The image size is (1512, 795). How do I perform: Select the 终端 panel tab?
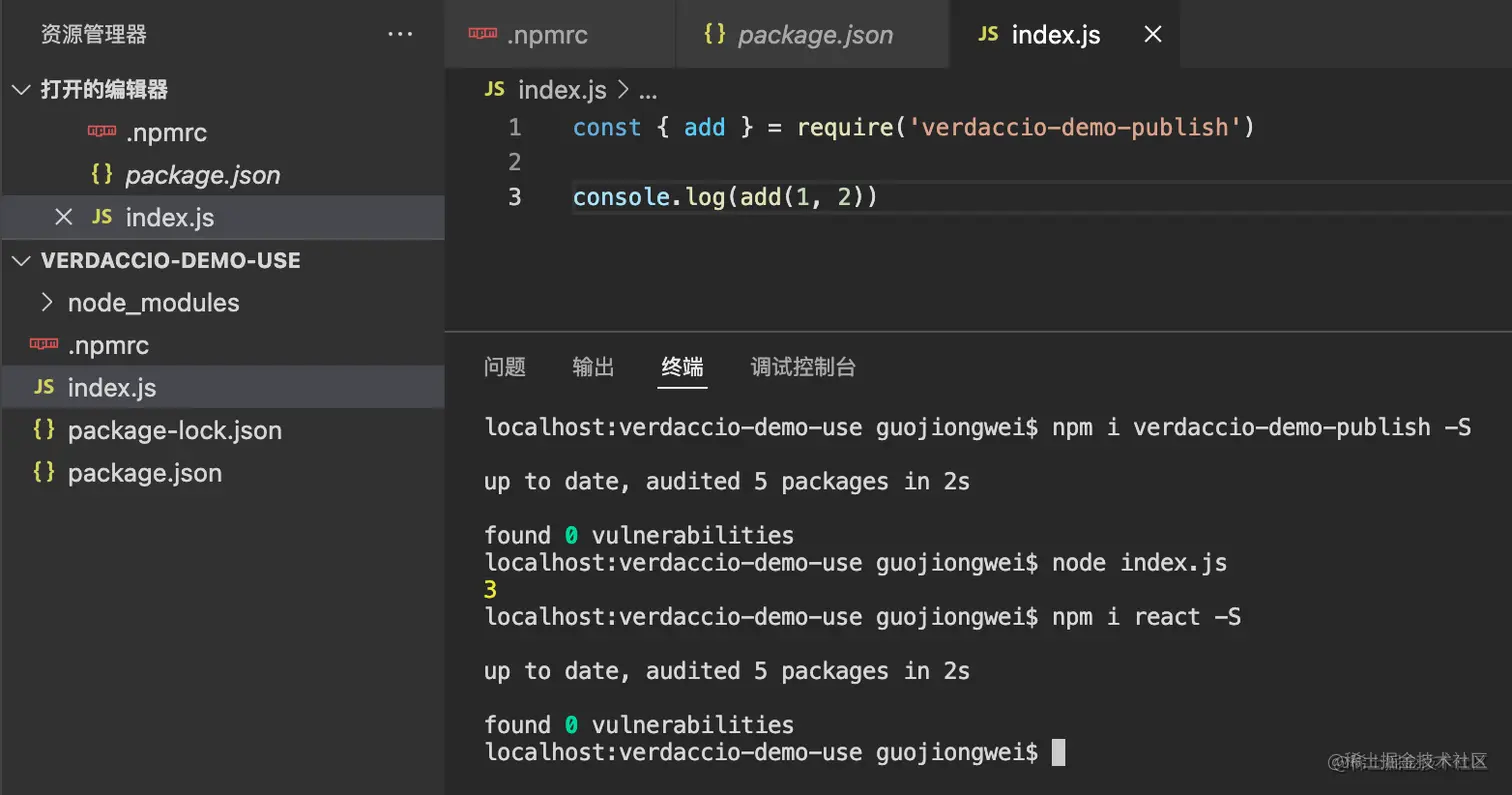pyautogui.click(x=682, y=367)
